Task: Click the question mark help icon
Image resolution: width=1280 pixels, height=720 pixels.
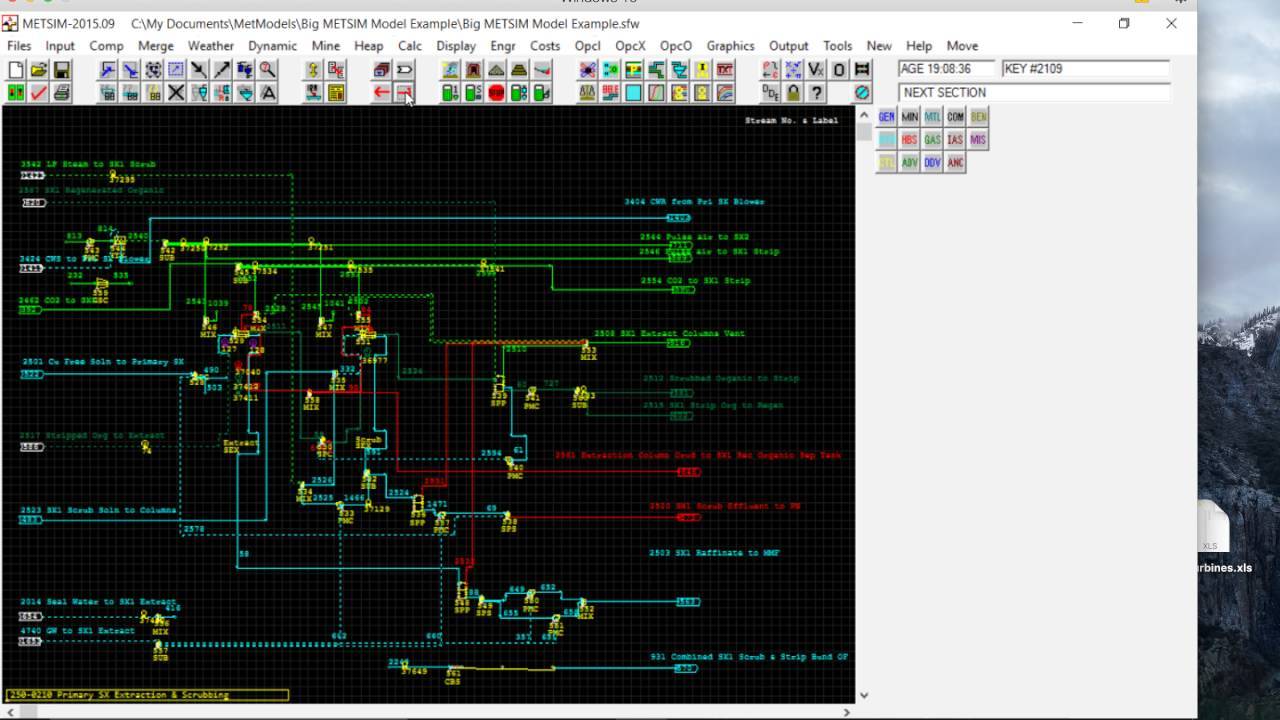Action: (x=817, y=93)
